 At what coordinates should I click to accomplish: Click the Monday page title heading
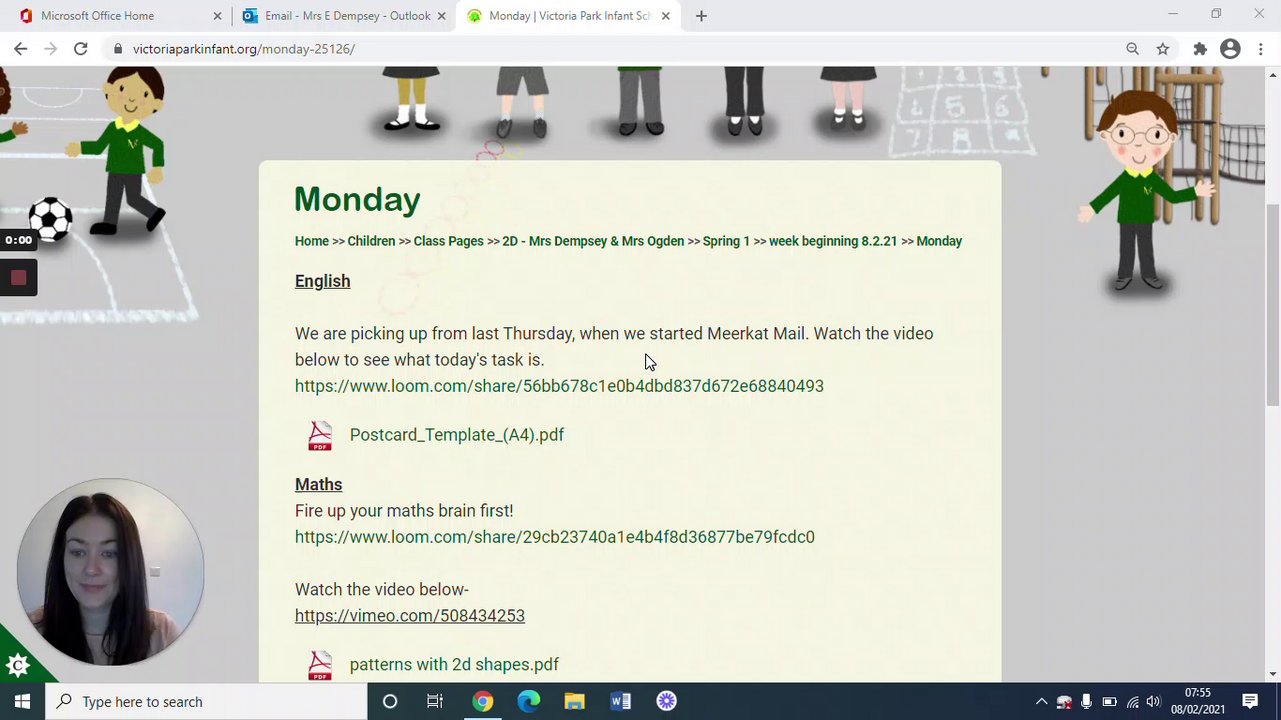357,199
